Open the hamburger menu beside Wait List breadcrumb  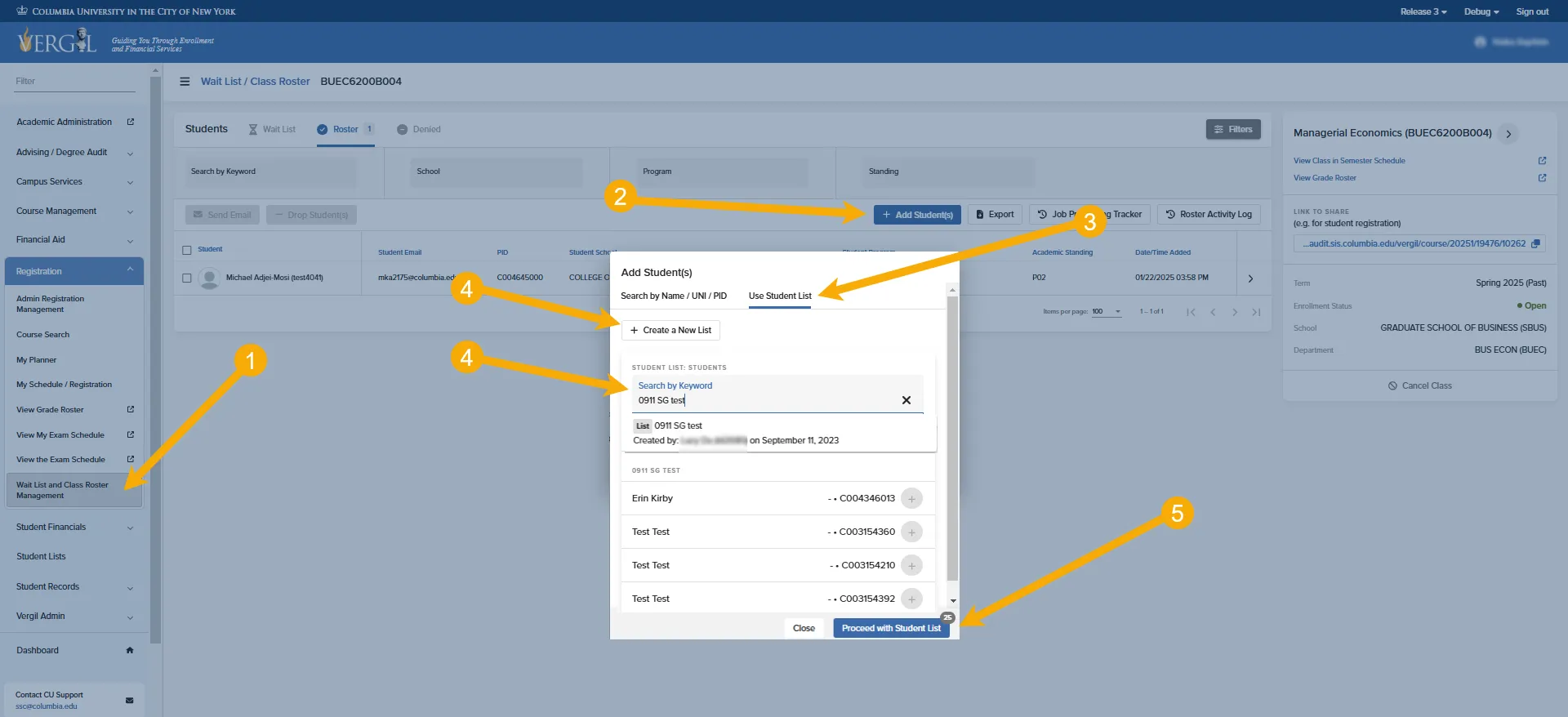[x=185, y=82]
